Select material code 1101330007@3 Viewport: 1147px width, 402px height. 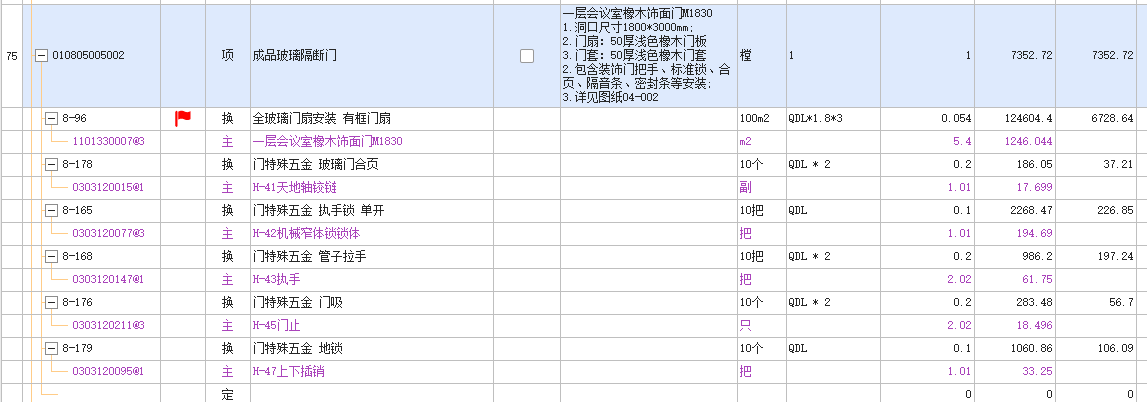click(108, 142)
